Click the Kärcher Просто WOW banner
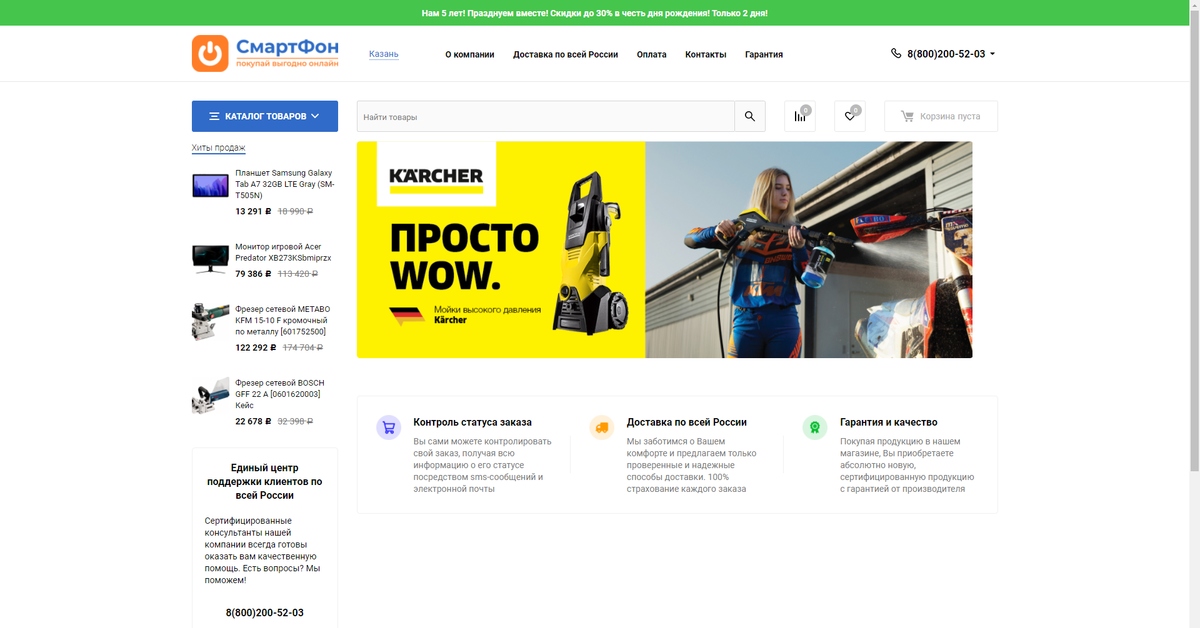Screen dimensions: 1200x628 (664, 249)
